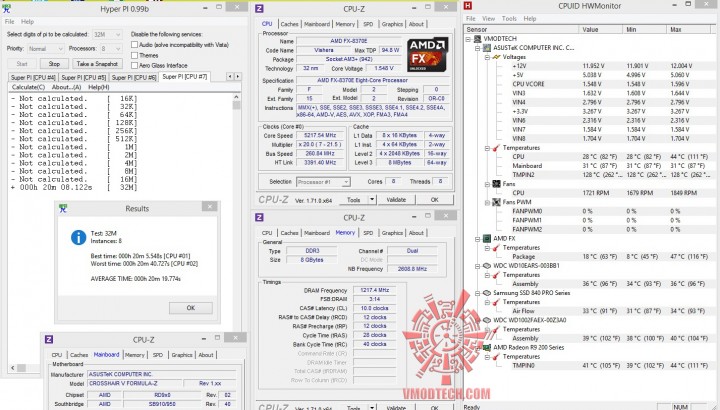720x410 pixels.
Task: Toggle the Themes checkbox in Hyper PI
Action: pyautogui.click(x=135, y=55)
